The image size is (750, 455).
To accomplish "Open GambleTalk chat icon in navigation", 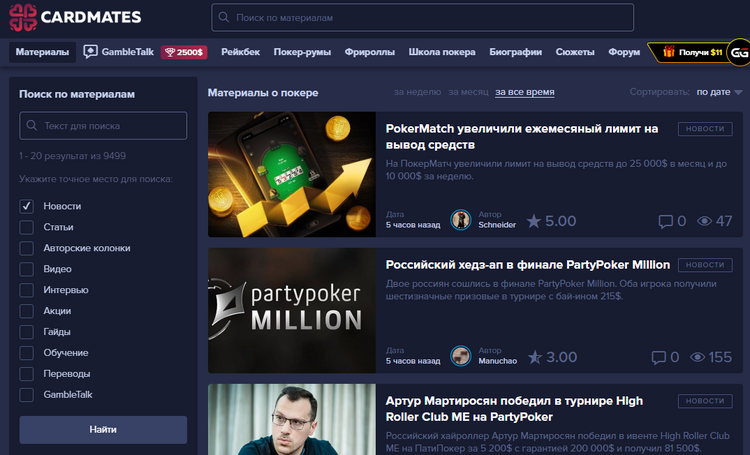I will 91,52.
